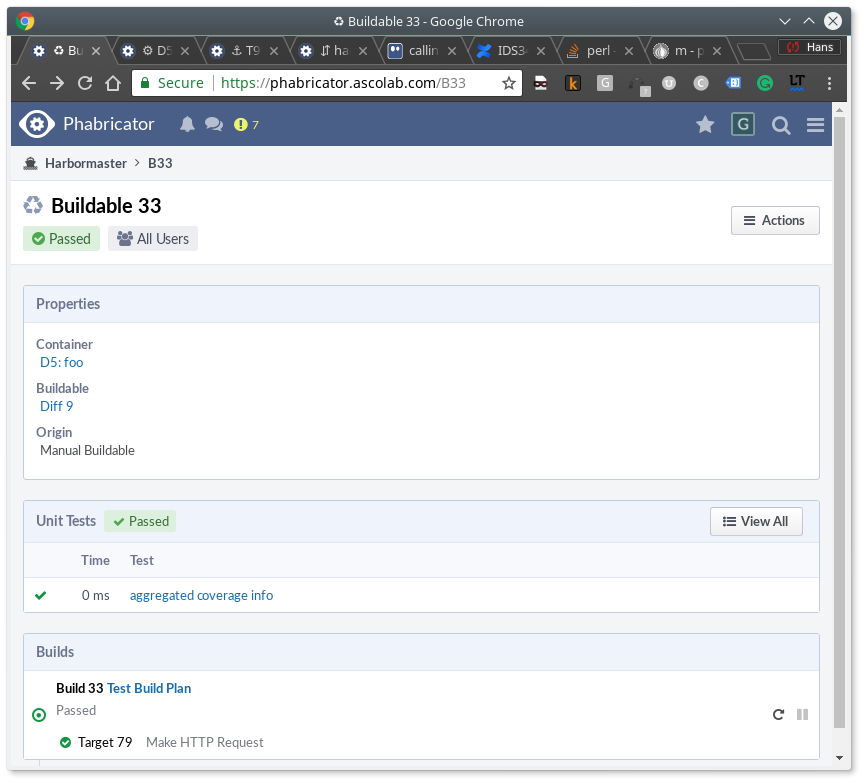The width and height of the screenshot is (864, 783).
Task: Pause Build 33 with the pause icon
Action: pyautogui.click(x=802, y=715)
